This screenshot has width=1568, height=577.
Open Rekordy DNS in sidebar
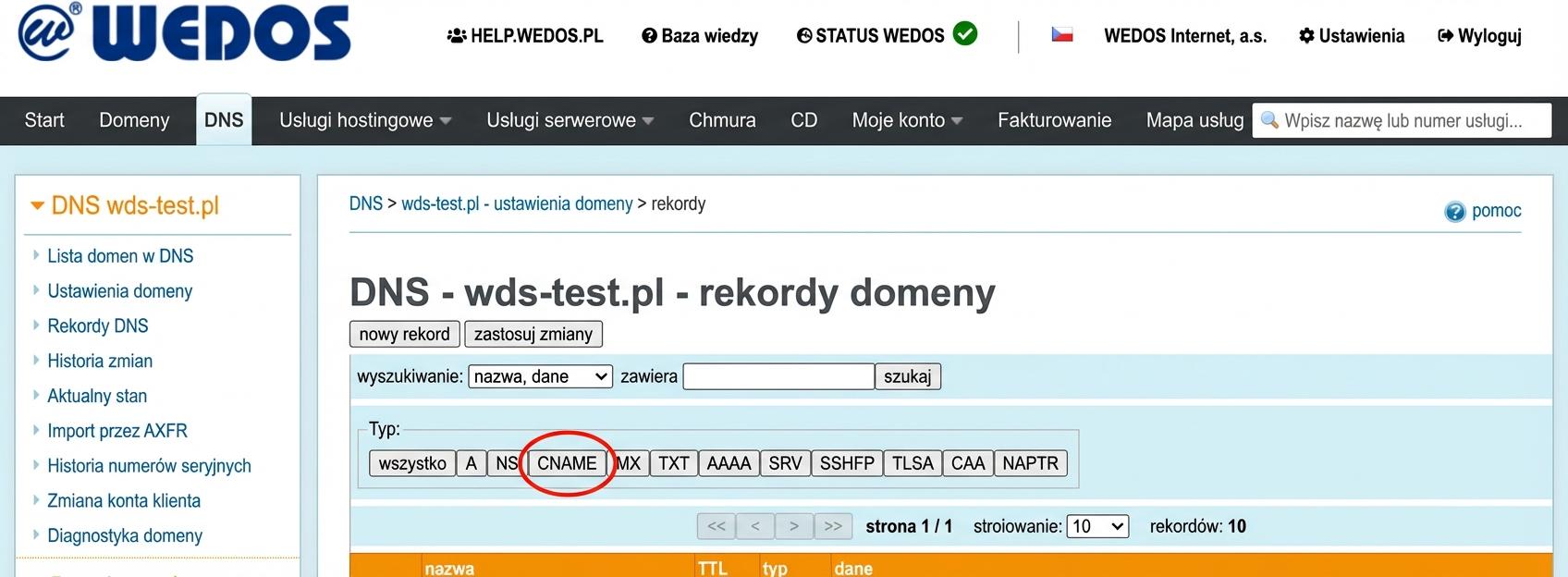[98, 326]
